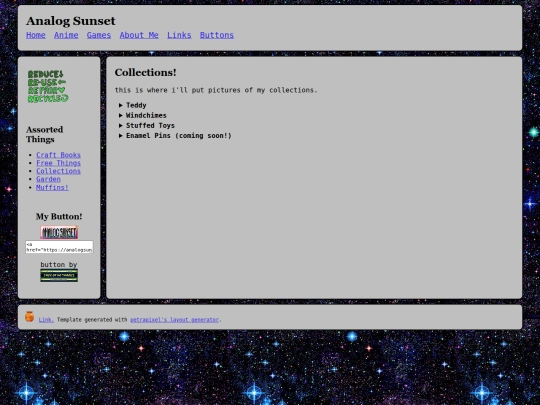
Task: Visit the About Me page
Action: [x=139, y=35]
